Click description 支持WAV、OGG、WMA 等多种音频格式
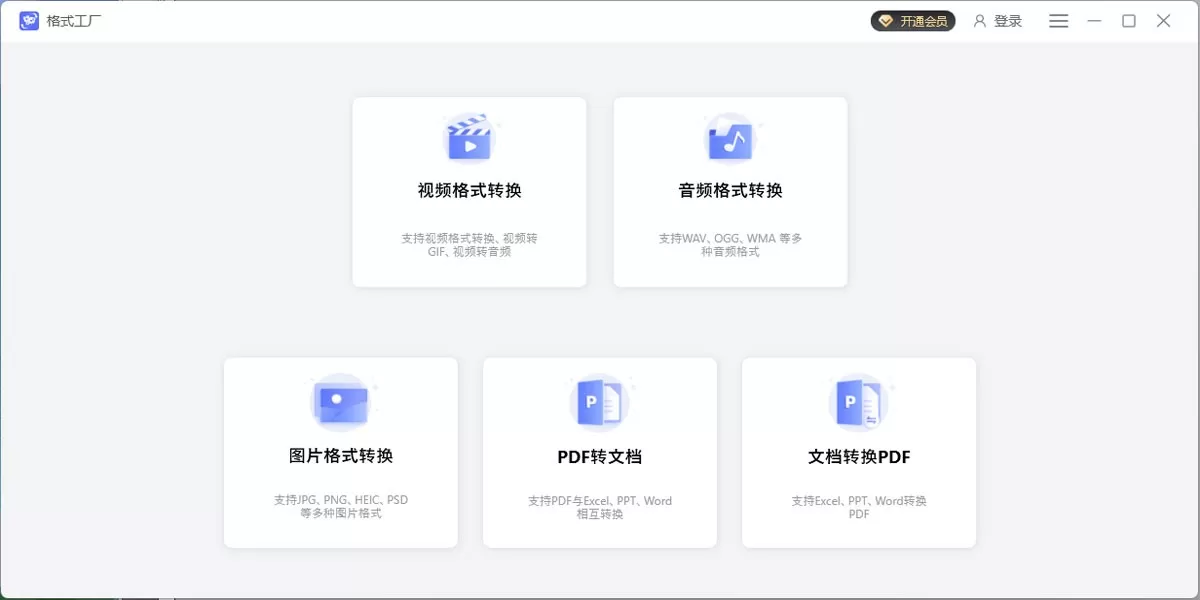Viewport: 1200px width, 600px height. (731, 245)
